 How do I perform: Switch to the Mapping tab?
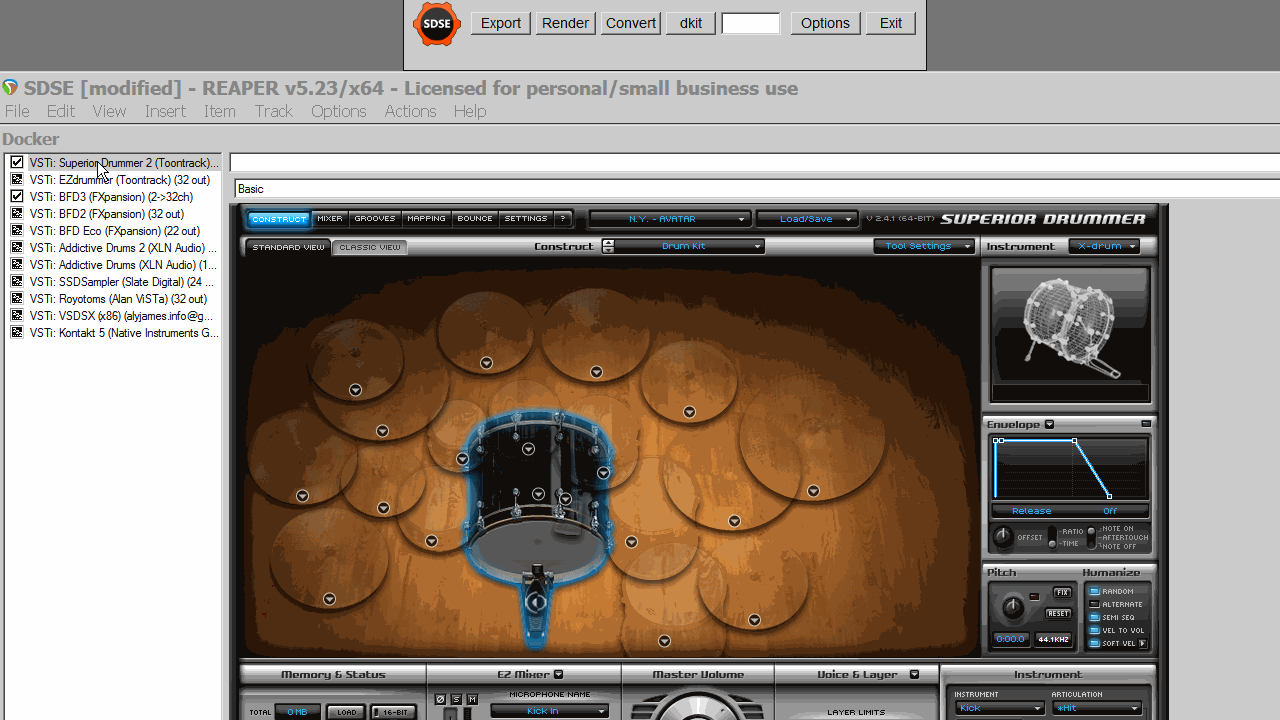coord(427,219)
